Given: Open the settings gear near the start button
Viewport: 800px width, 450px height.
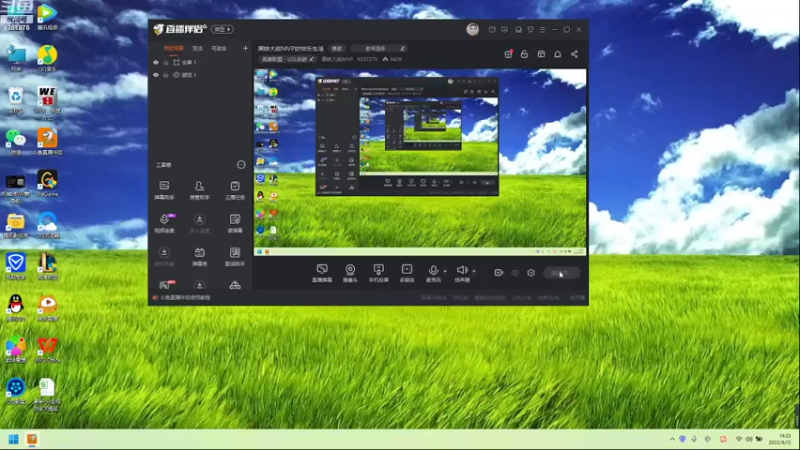Looking at the screenshot, I should coord(531,273).
